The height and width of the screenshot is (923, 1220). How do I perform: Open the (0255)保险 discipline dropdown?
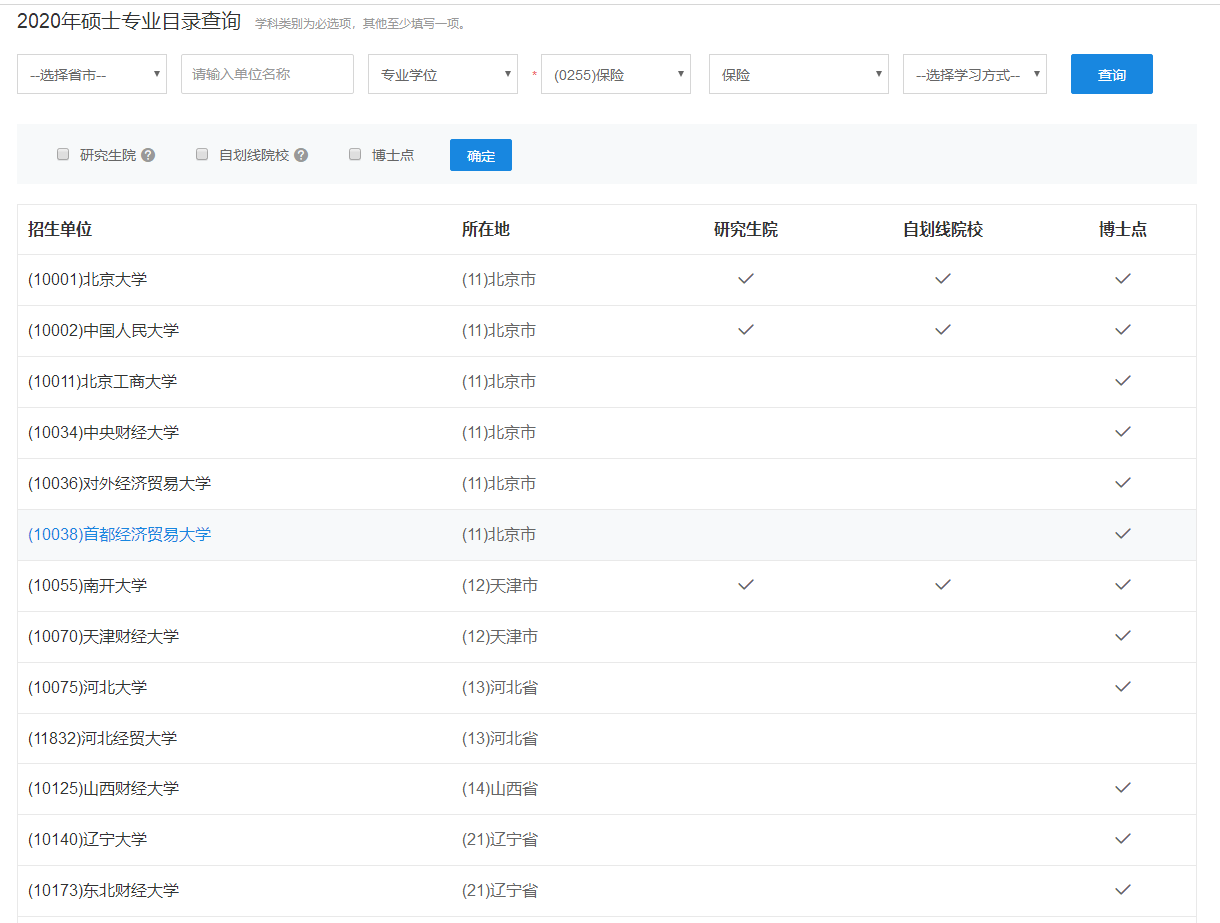coord(616,74)
